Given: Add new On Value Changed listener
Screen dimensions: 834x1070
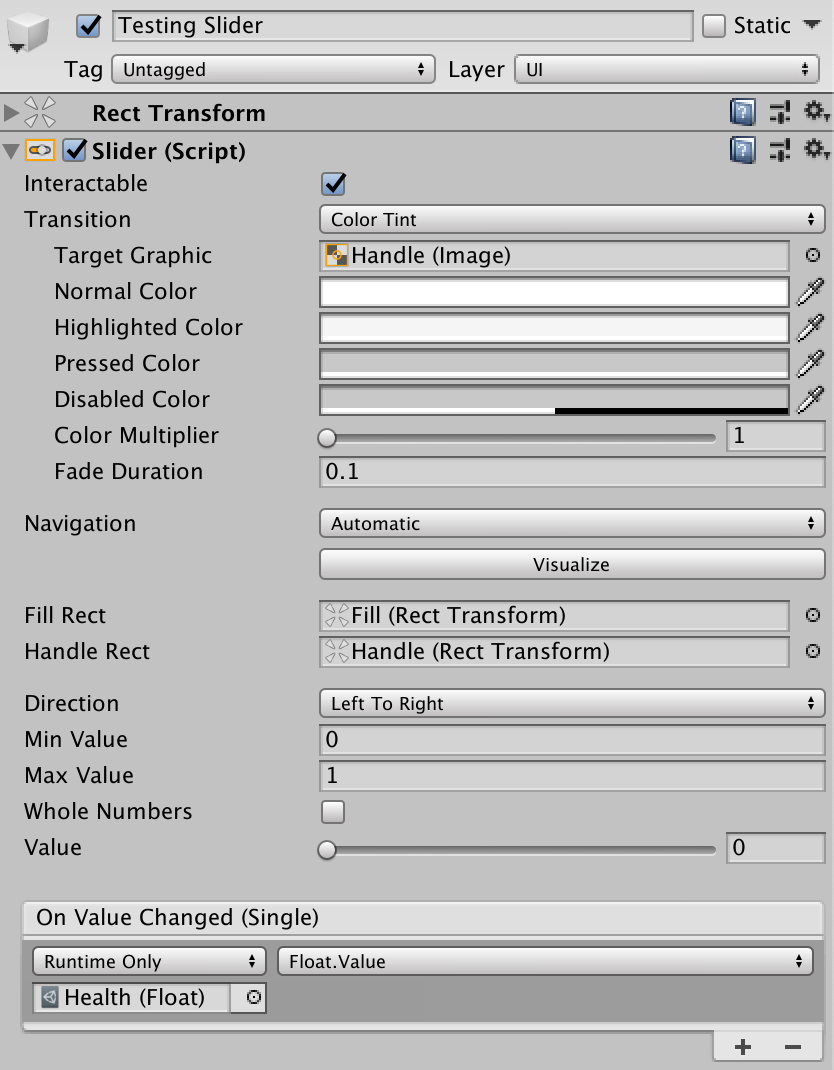Looking at the screenshot, I should point(743,1046).
